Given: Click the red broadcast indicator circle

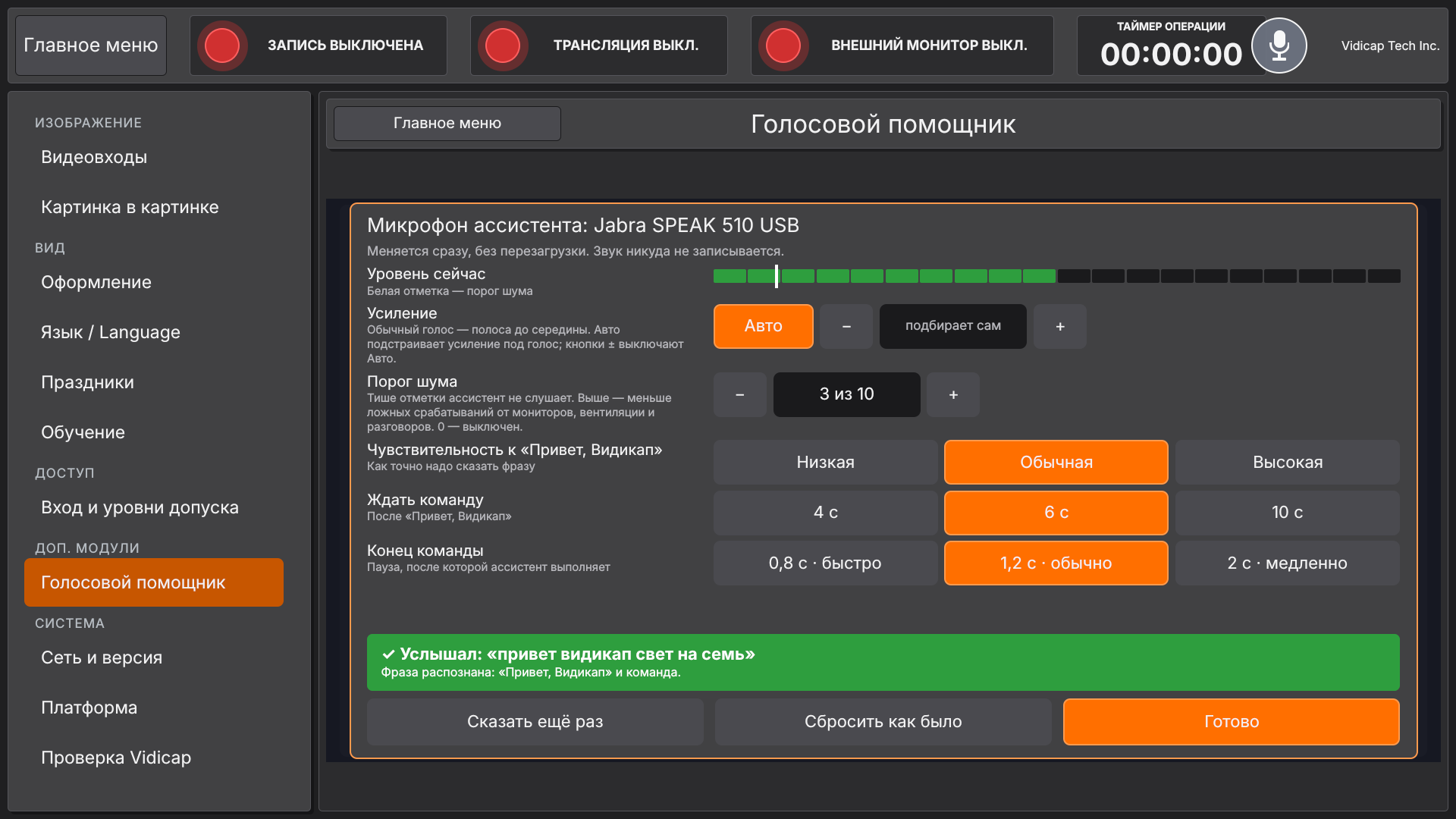Looking at the screenshot, I should click(x=503, y=45).
